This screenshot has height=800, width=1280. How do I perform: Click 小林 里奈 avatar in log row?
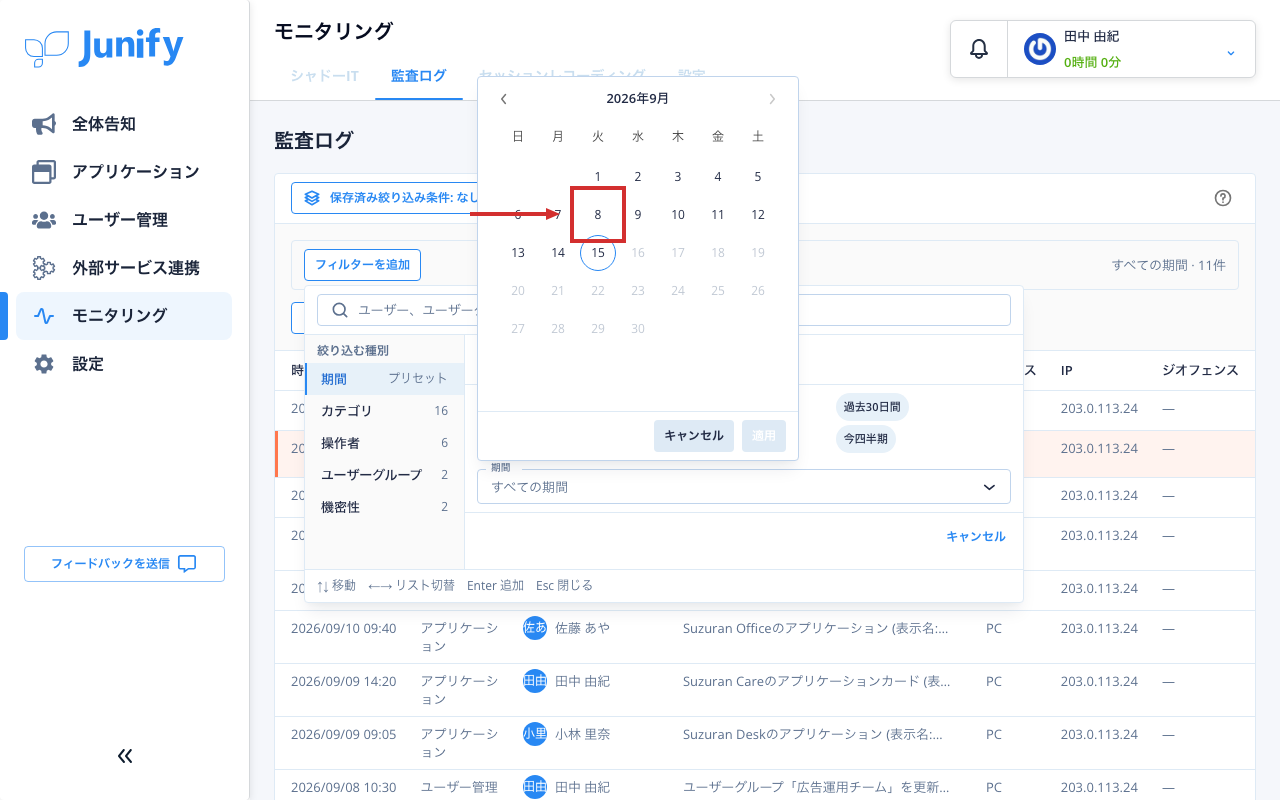535,734
